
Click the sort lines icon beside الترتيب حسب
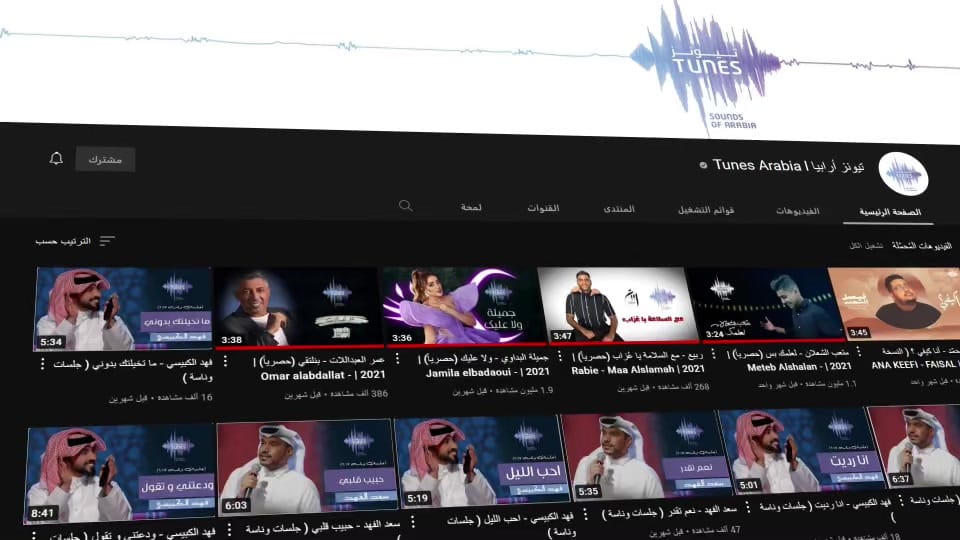[107, 241]
